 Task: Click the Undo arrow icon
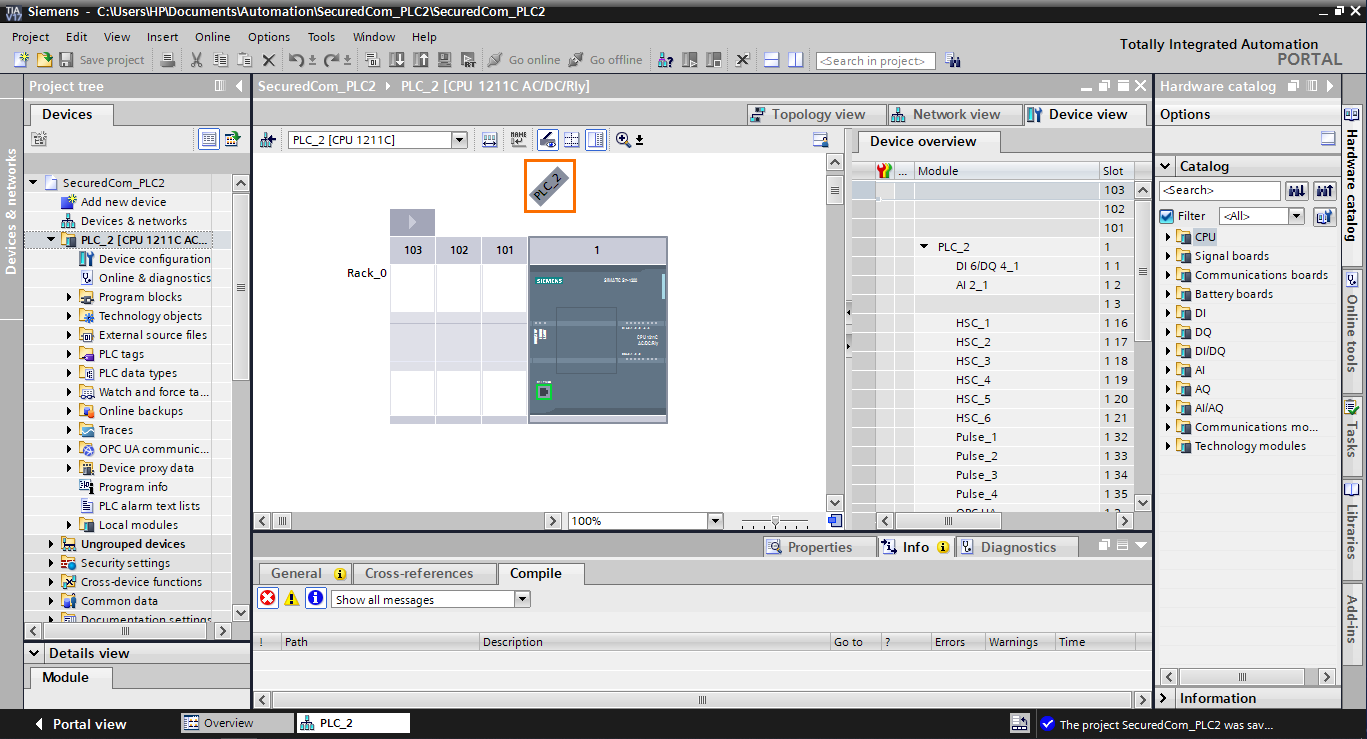296,60
